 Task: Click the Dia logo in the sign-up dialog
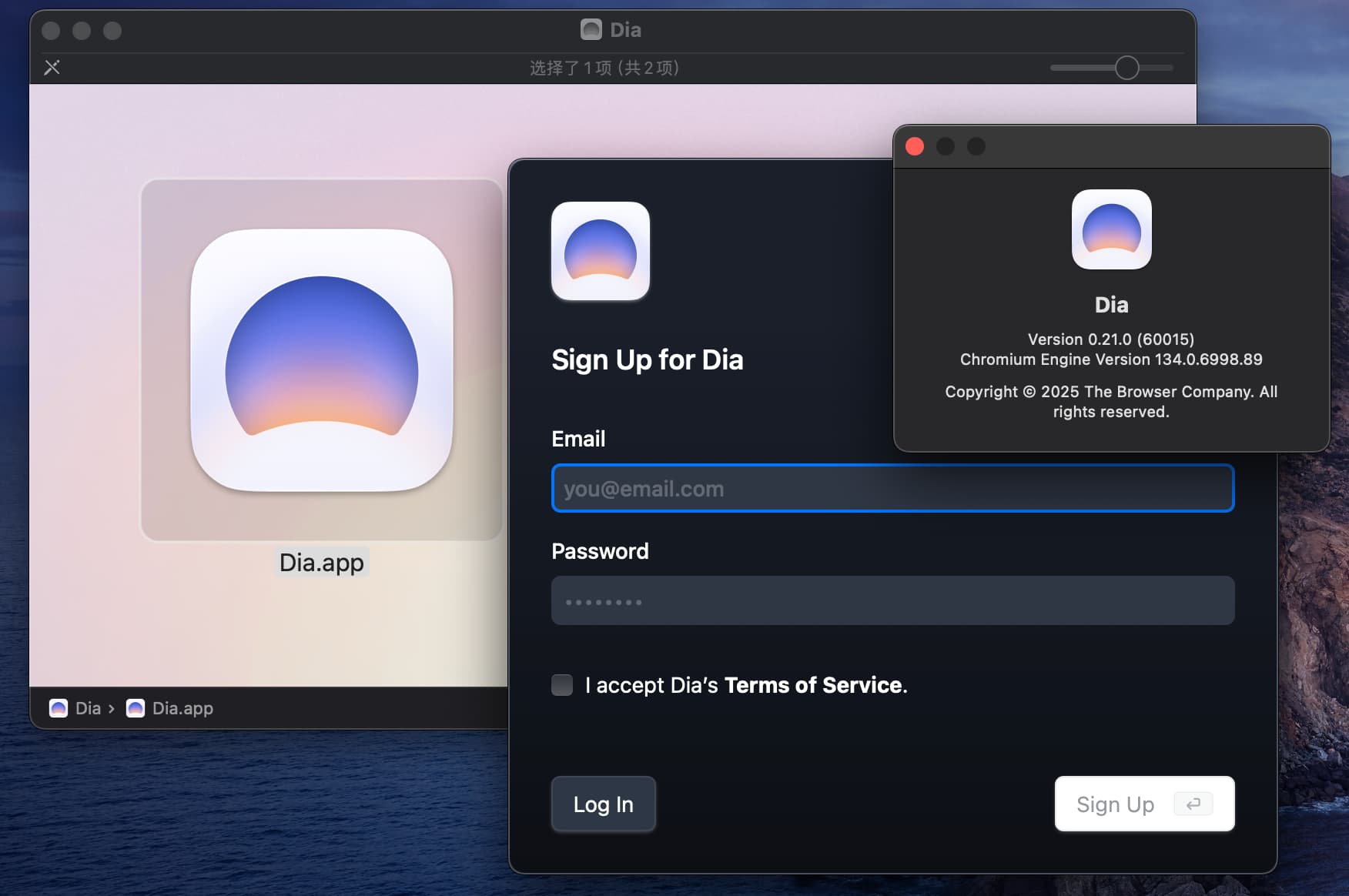[601, 251]
